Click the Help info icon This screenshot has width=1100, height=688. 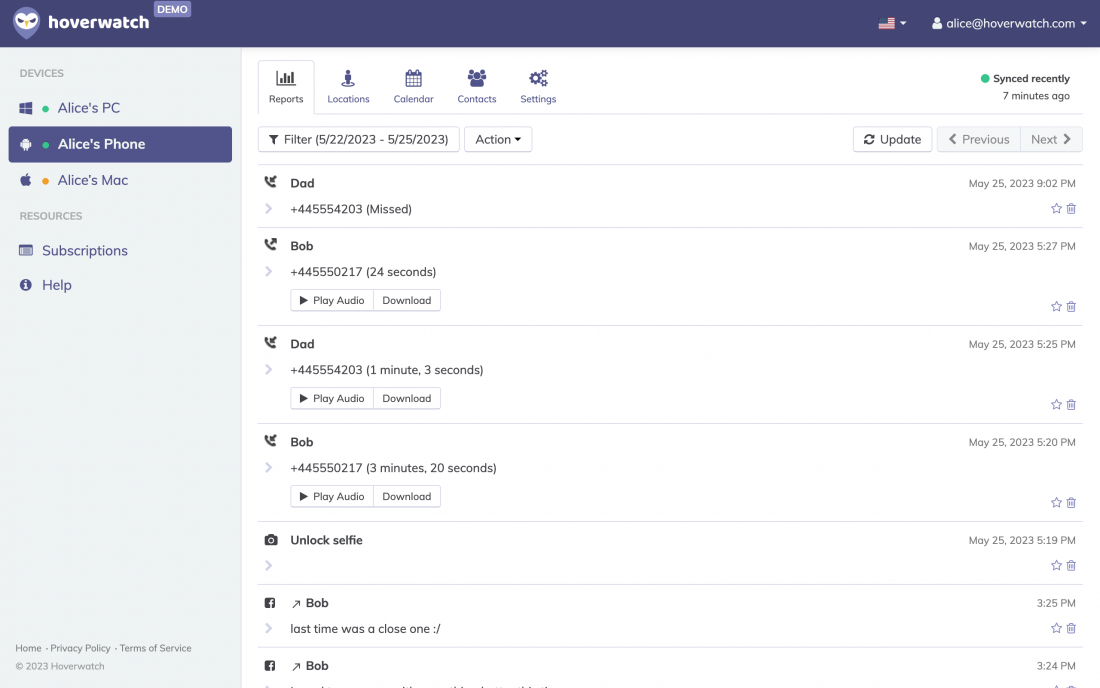click(26, 285)
